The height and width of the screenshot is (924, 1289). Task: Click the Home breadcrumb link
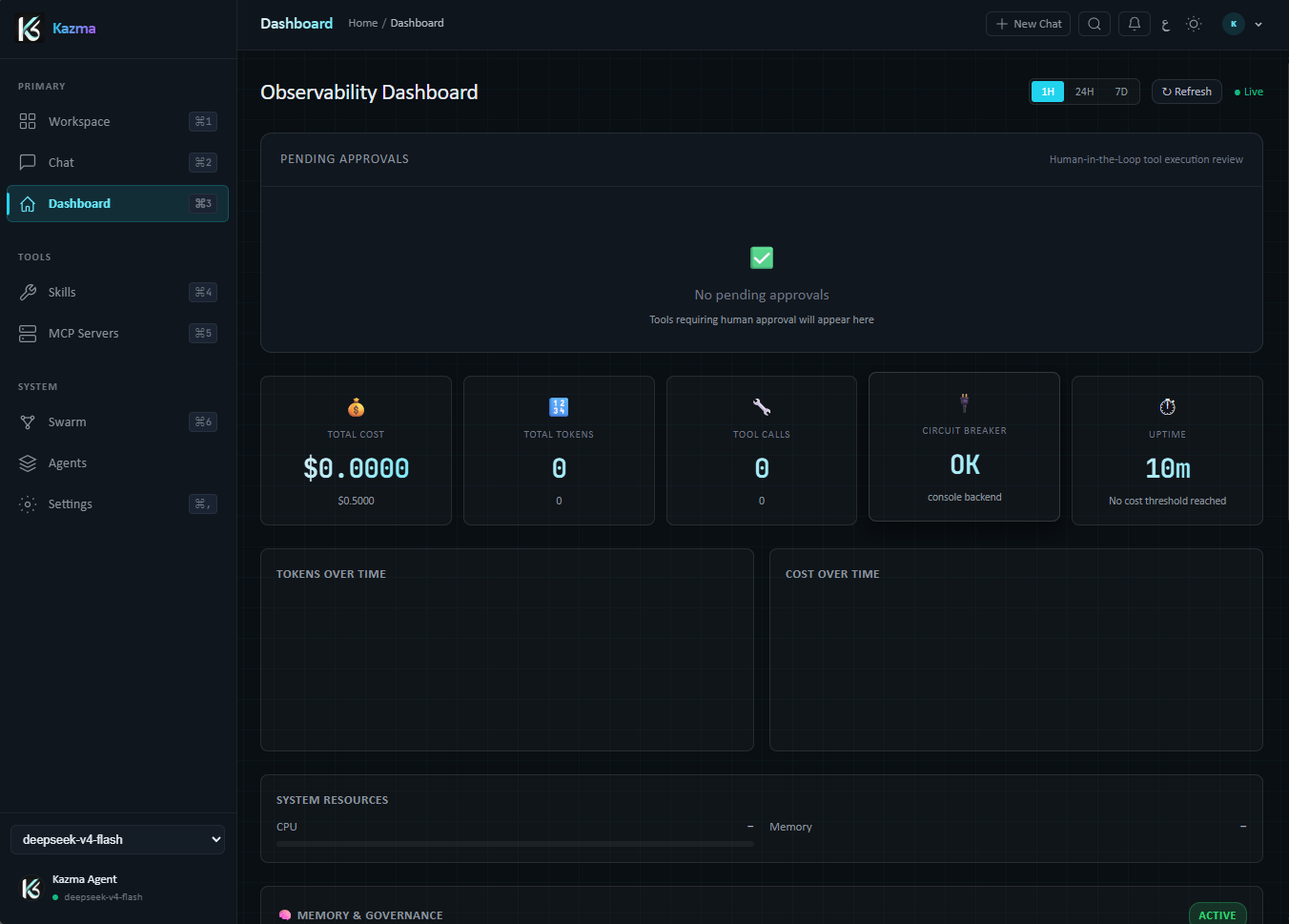pyautogui.click(x=363, y=23)
